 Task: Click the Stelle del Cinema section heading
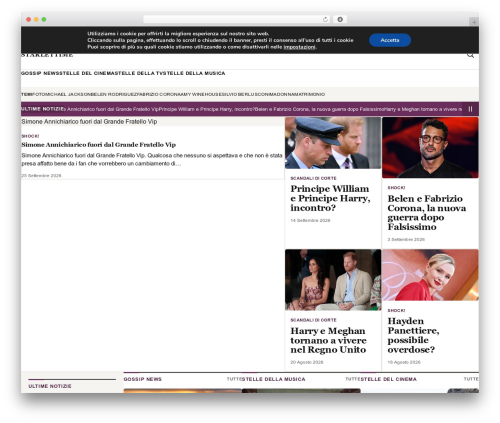pyautogui.click(x=389, y=379)
